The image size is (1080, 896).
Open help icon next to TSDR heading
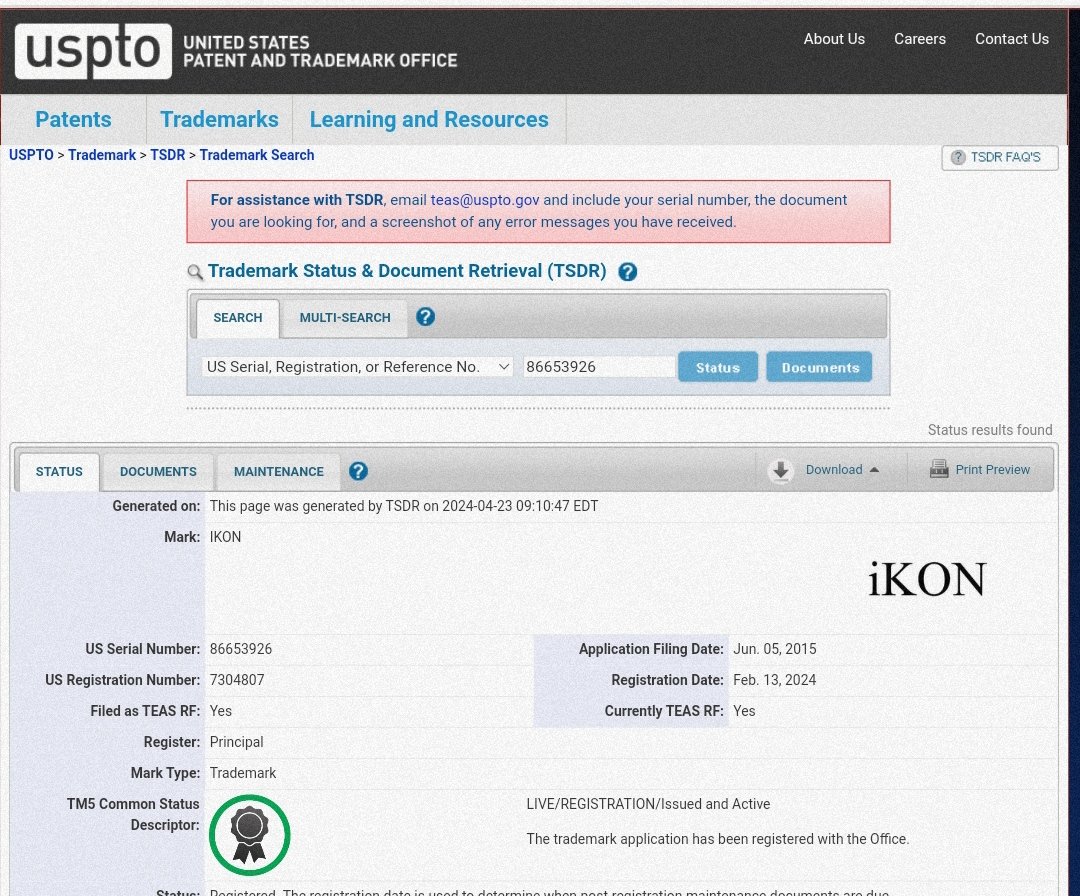627,271
